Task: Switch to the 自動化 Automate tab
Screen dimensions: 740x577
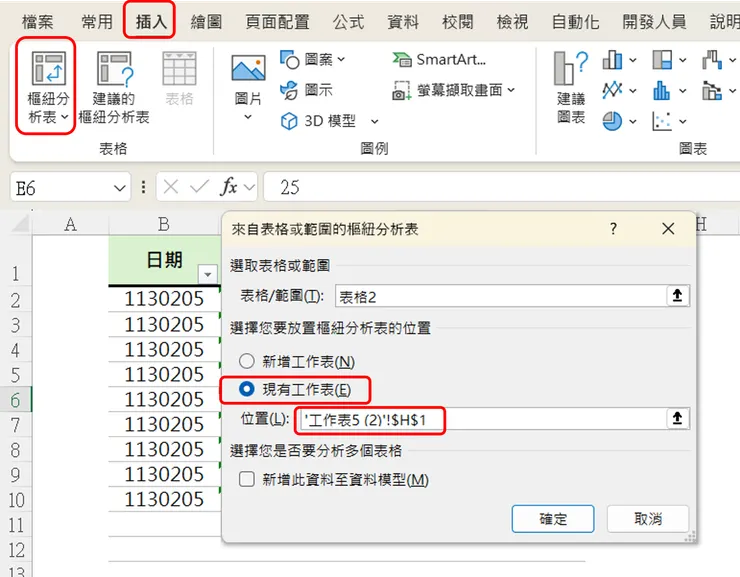Action: [575, 22]
